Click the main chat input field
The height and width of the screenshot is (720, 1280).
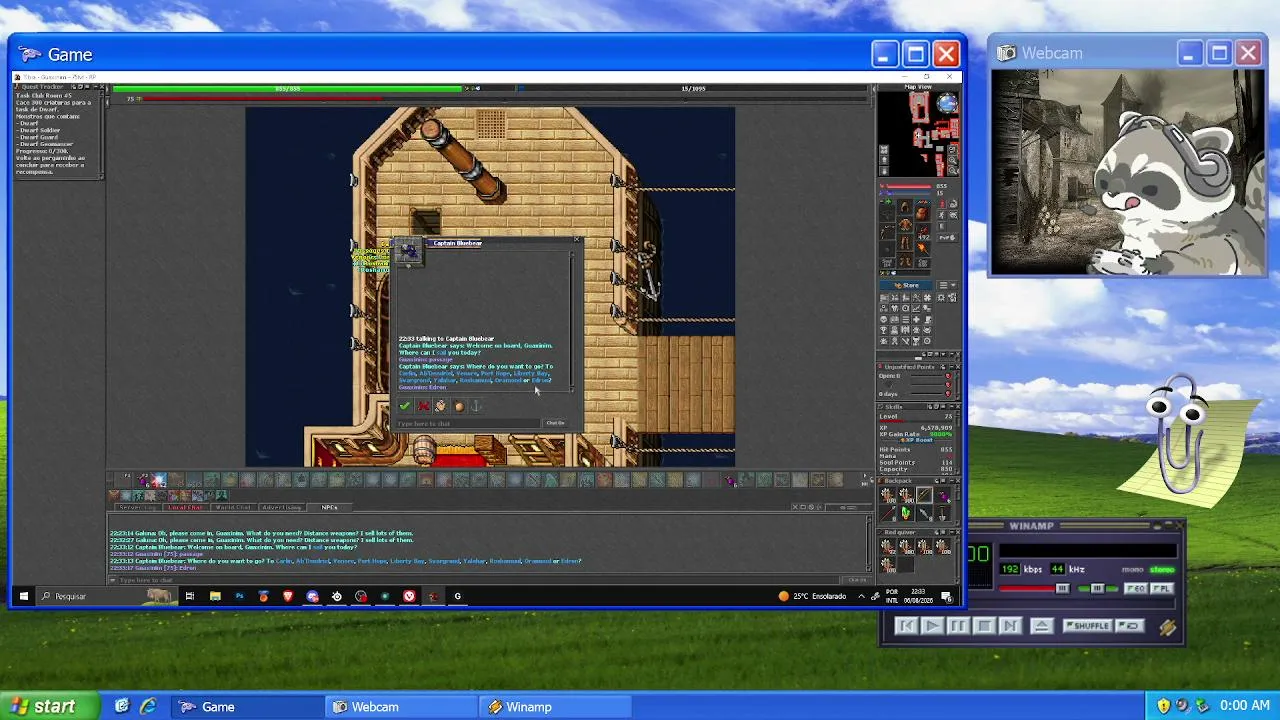point(480,580)
